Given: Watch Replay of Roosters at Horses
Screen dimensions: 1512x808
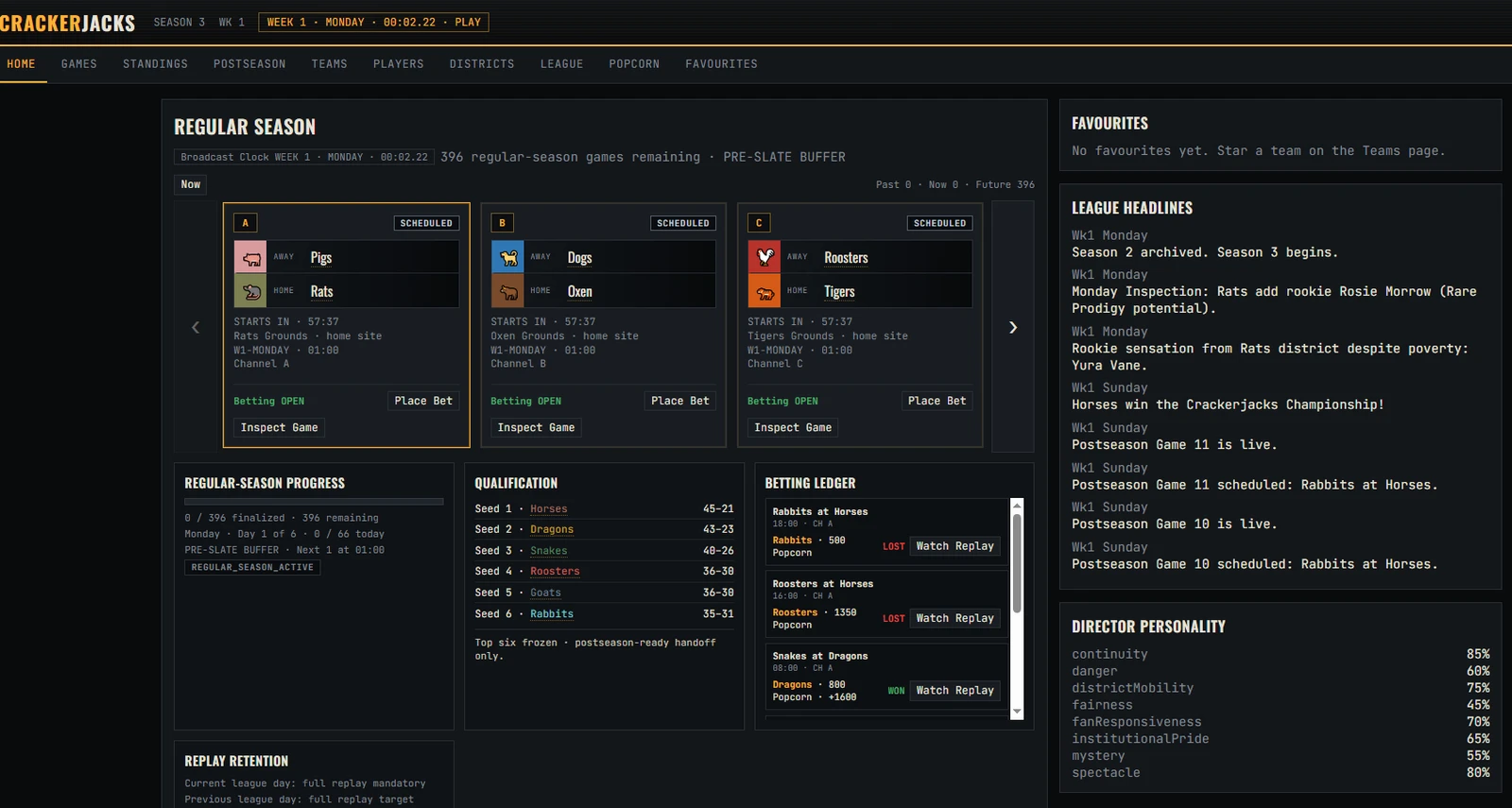Looking at the screenshot, I should point(955,618).
